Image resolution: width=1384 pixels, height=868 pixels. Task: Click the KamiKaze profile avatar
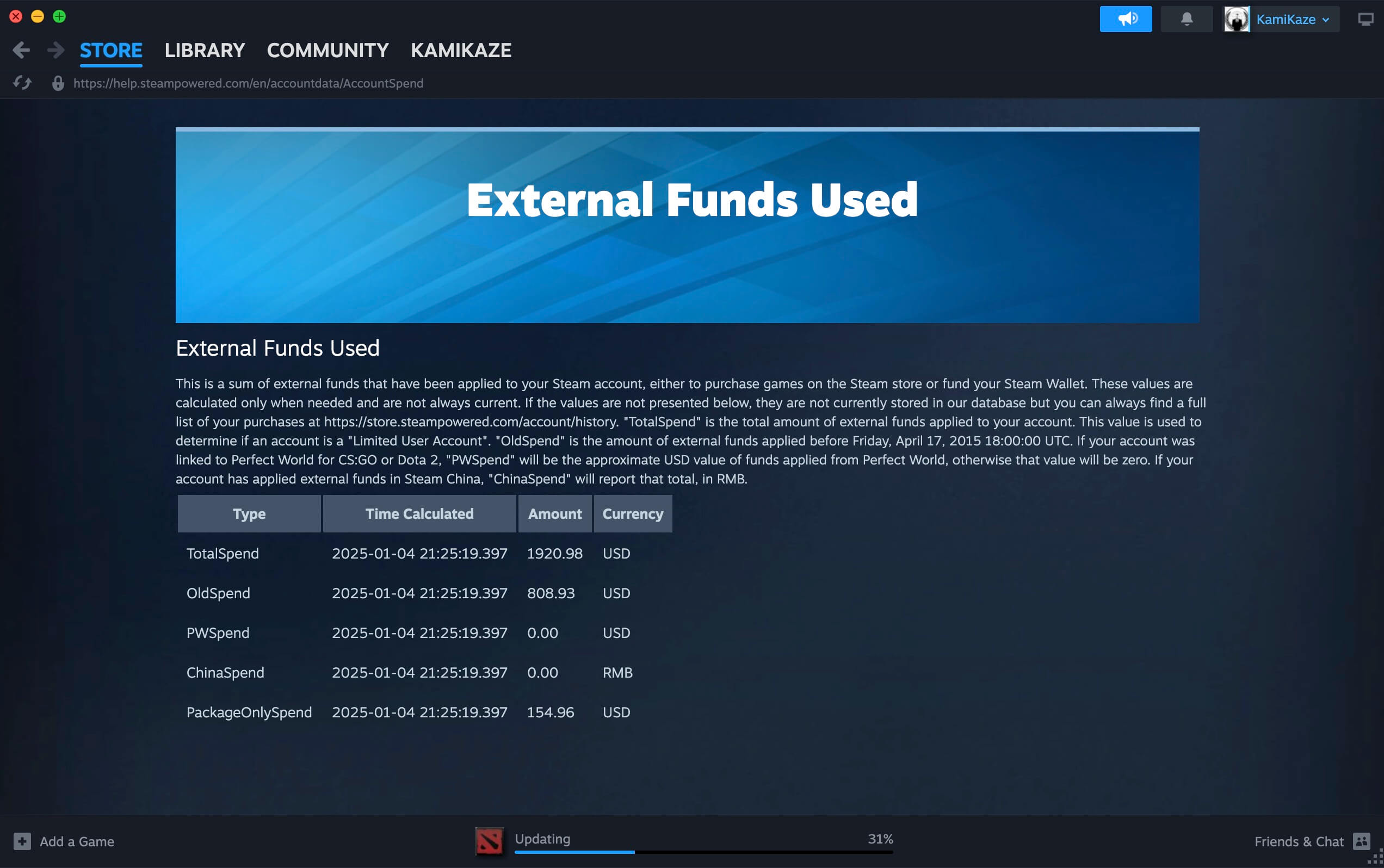click(x=1237, y=19)
